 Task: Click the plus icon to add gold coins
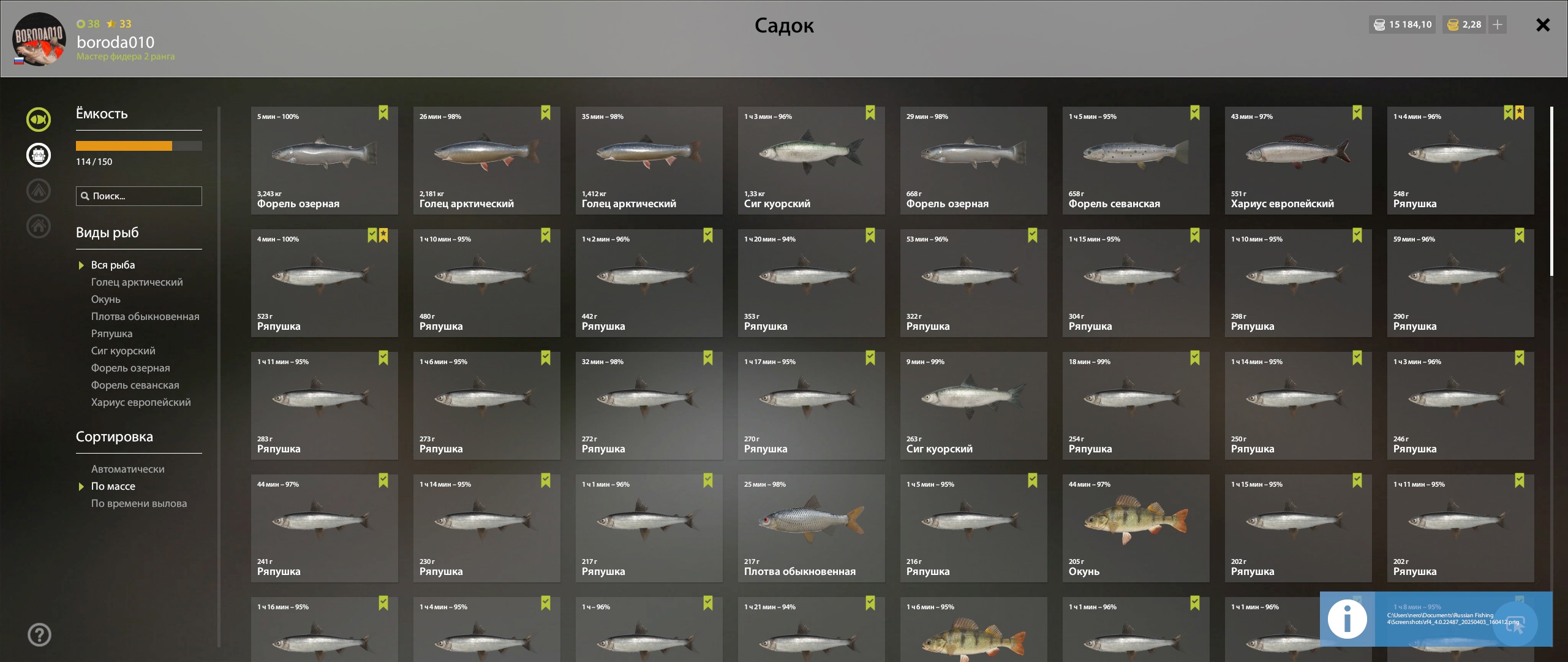click(x=1498, y=25)
